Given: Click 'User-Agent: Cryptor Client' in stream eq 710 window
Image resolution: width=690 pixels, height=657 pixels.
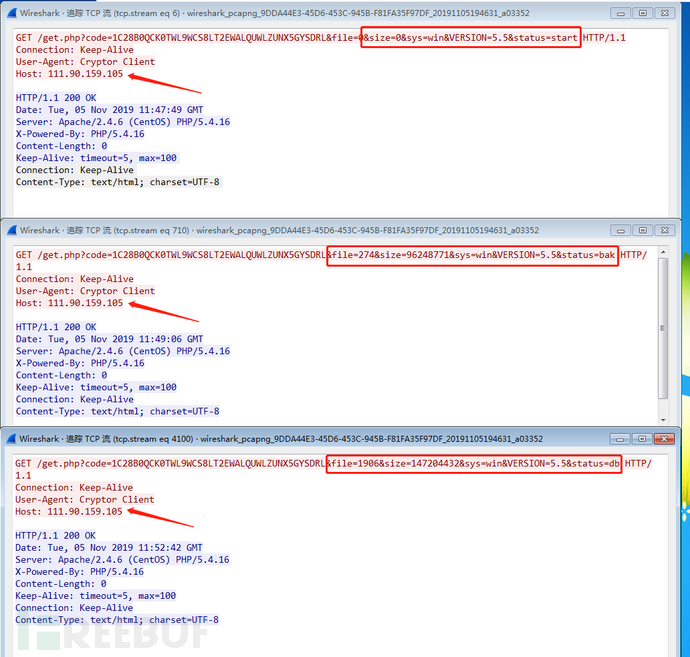Looking at the screenshot, I should (85, 291).
